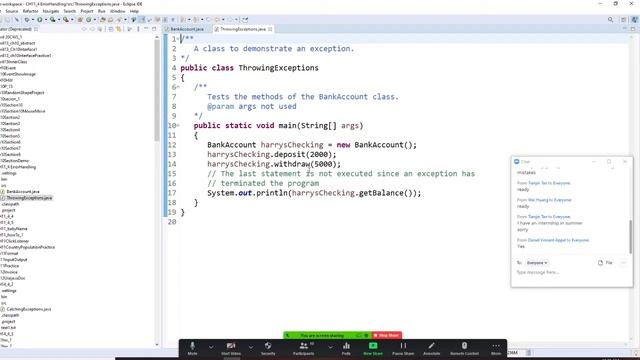Click the chat window vertical scrollbar
This screenshot has width=640, height=360.
point(630,237)
